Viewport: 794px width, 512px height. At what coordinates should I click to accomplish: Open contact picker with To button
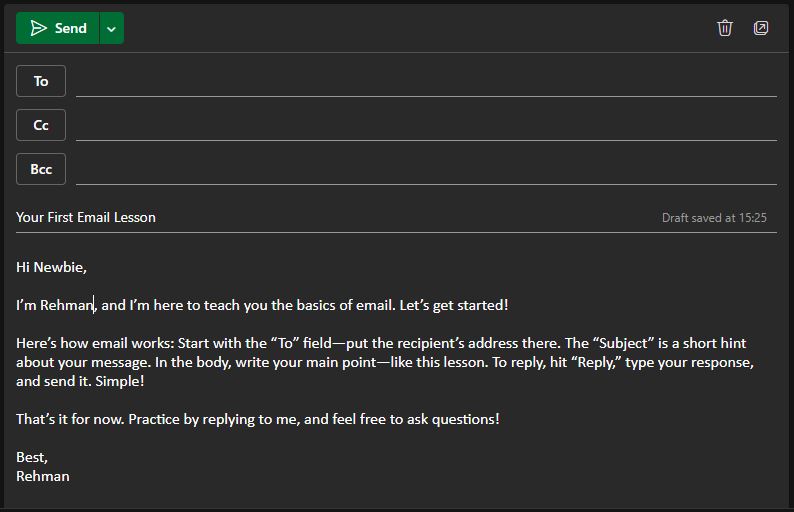tap(41, 81)
